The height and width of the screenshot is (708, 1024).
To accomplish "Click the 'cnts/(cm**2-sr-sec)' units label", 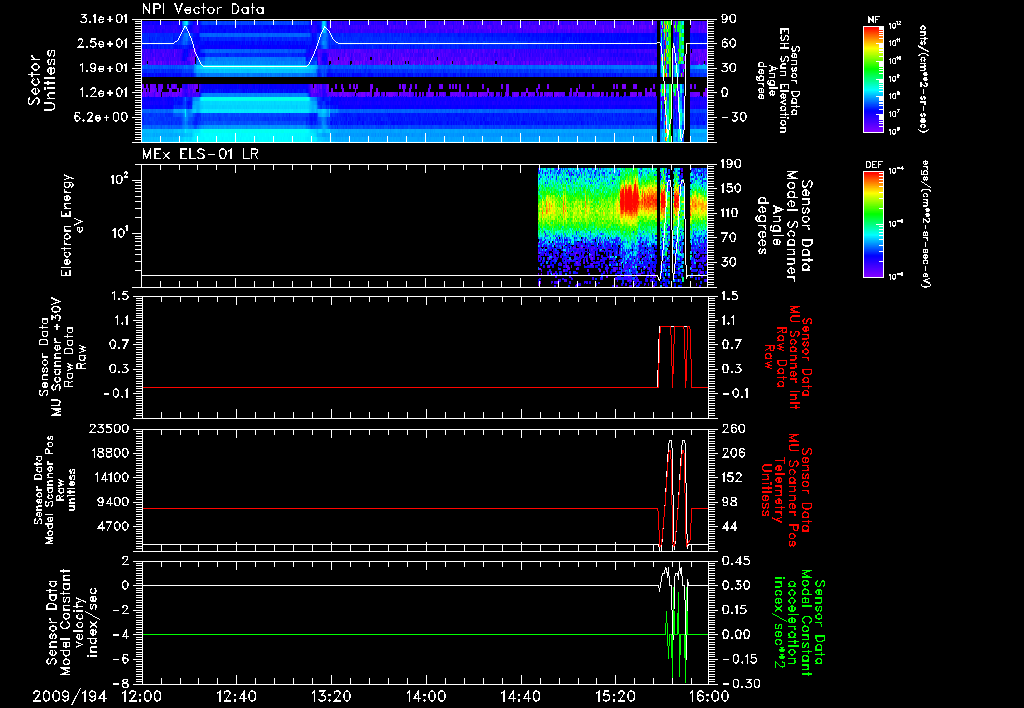I will (923, 79).
